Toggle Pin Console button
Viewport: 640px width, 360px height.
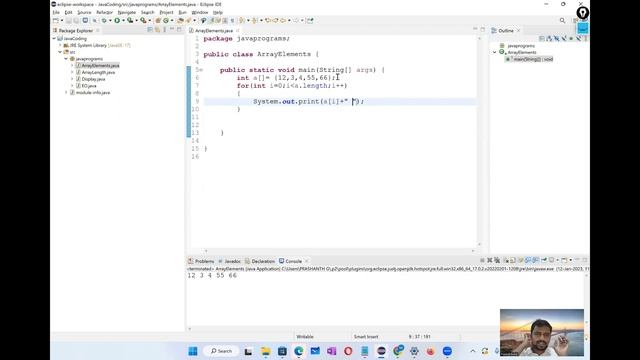point(544,260)
